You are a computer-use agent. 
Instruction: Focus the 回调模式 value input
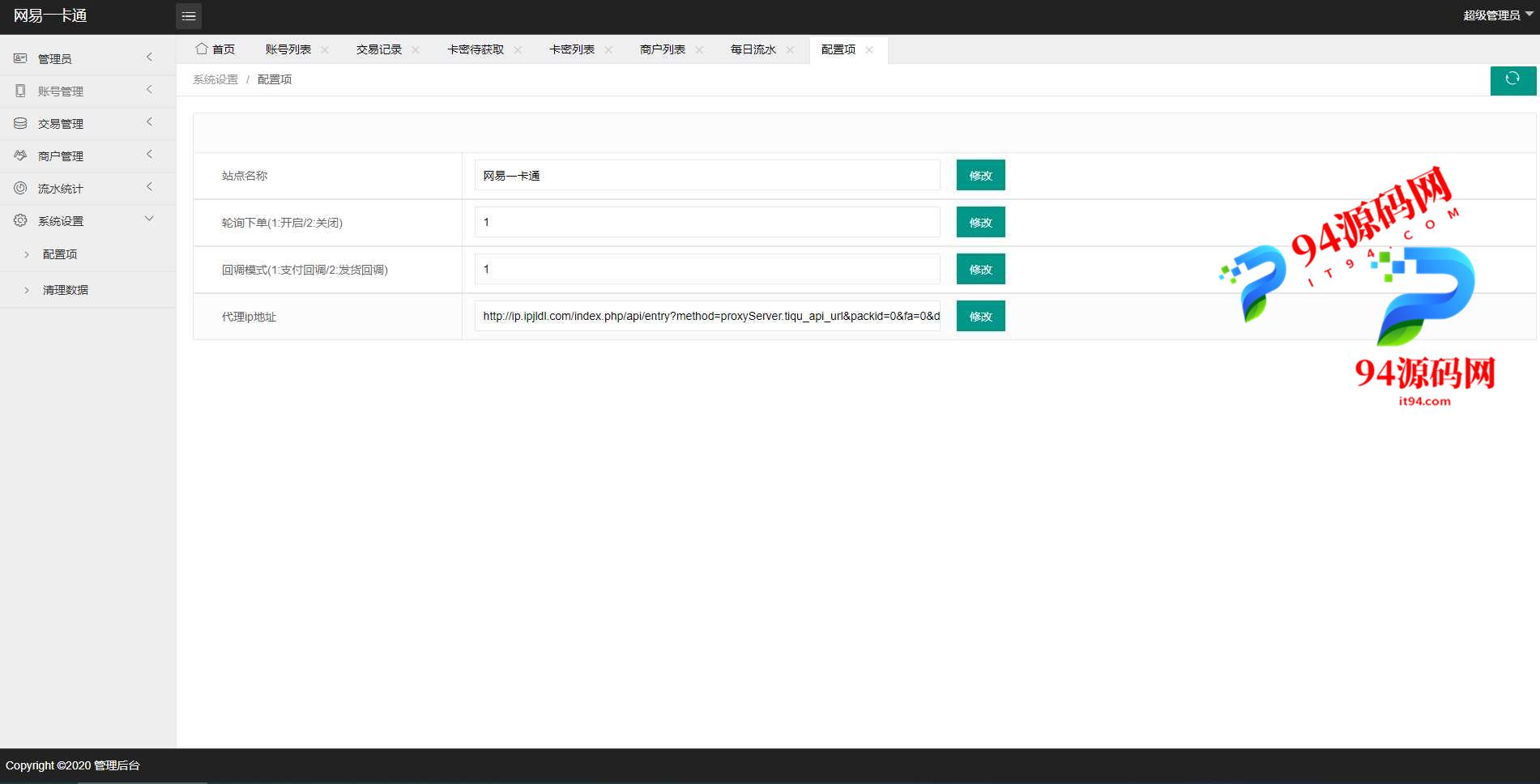707,269
